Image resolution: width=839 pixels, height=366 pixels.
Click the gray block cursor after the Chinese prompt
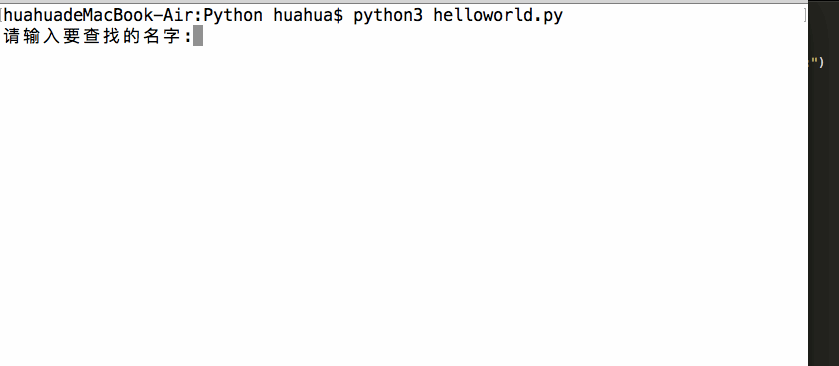point(198,37)
